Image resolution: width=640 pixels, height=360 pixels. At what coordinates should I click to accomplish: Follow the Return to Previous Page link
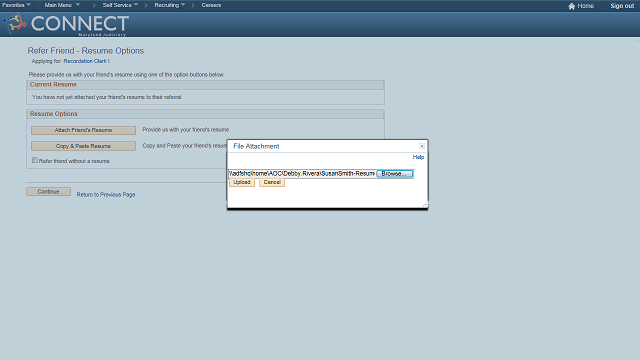(x=106, y=195)
